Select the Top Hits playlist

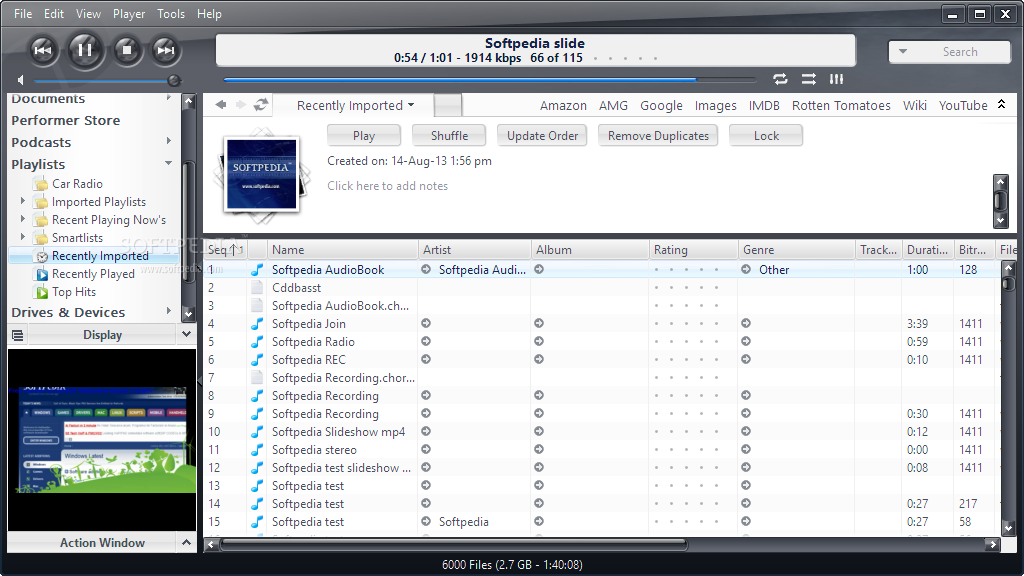pos(74,293)
